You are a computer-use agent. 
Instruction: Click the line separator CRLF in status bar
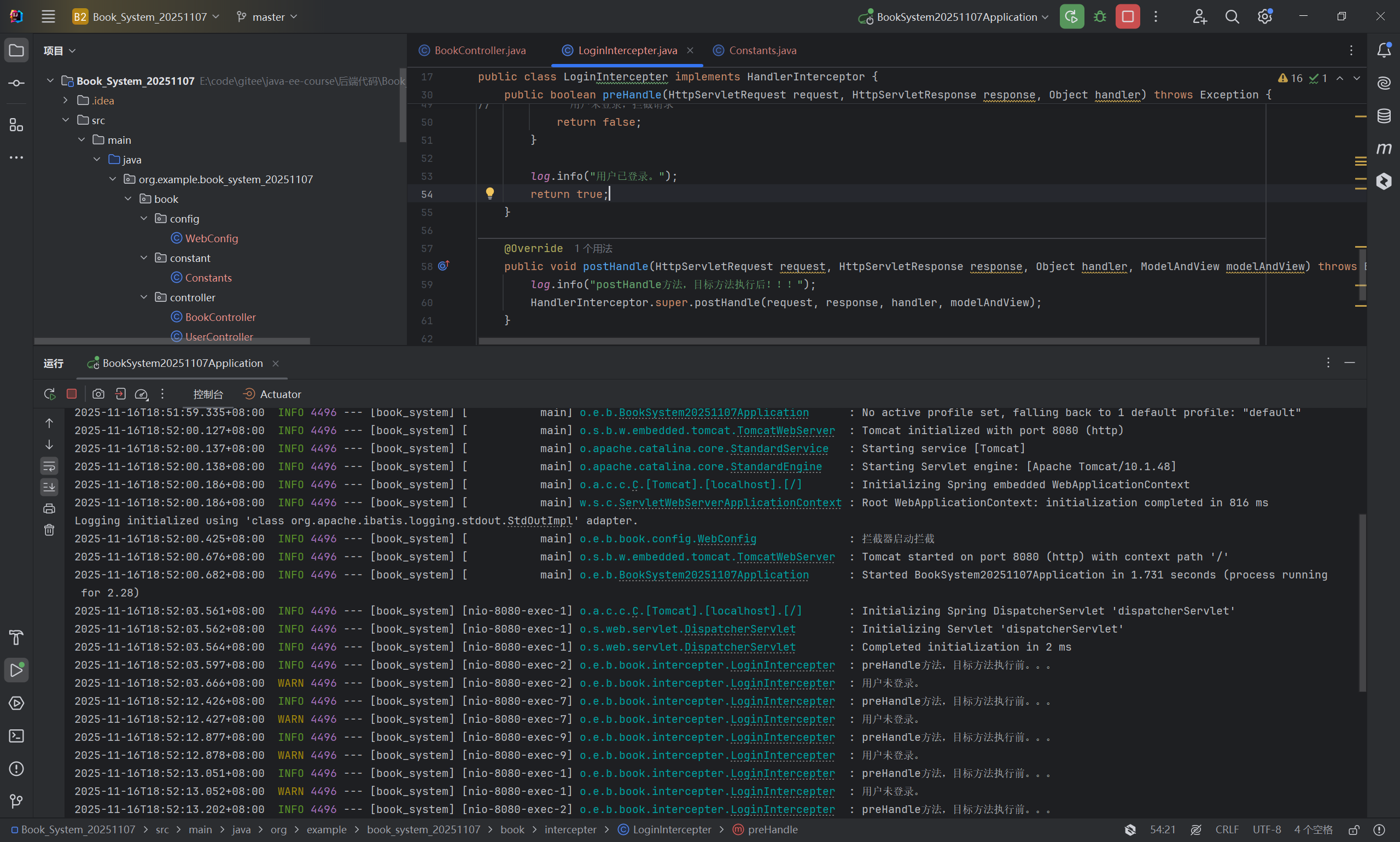coord(1227,829)
